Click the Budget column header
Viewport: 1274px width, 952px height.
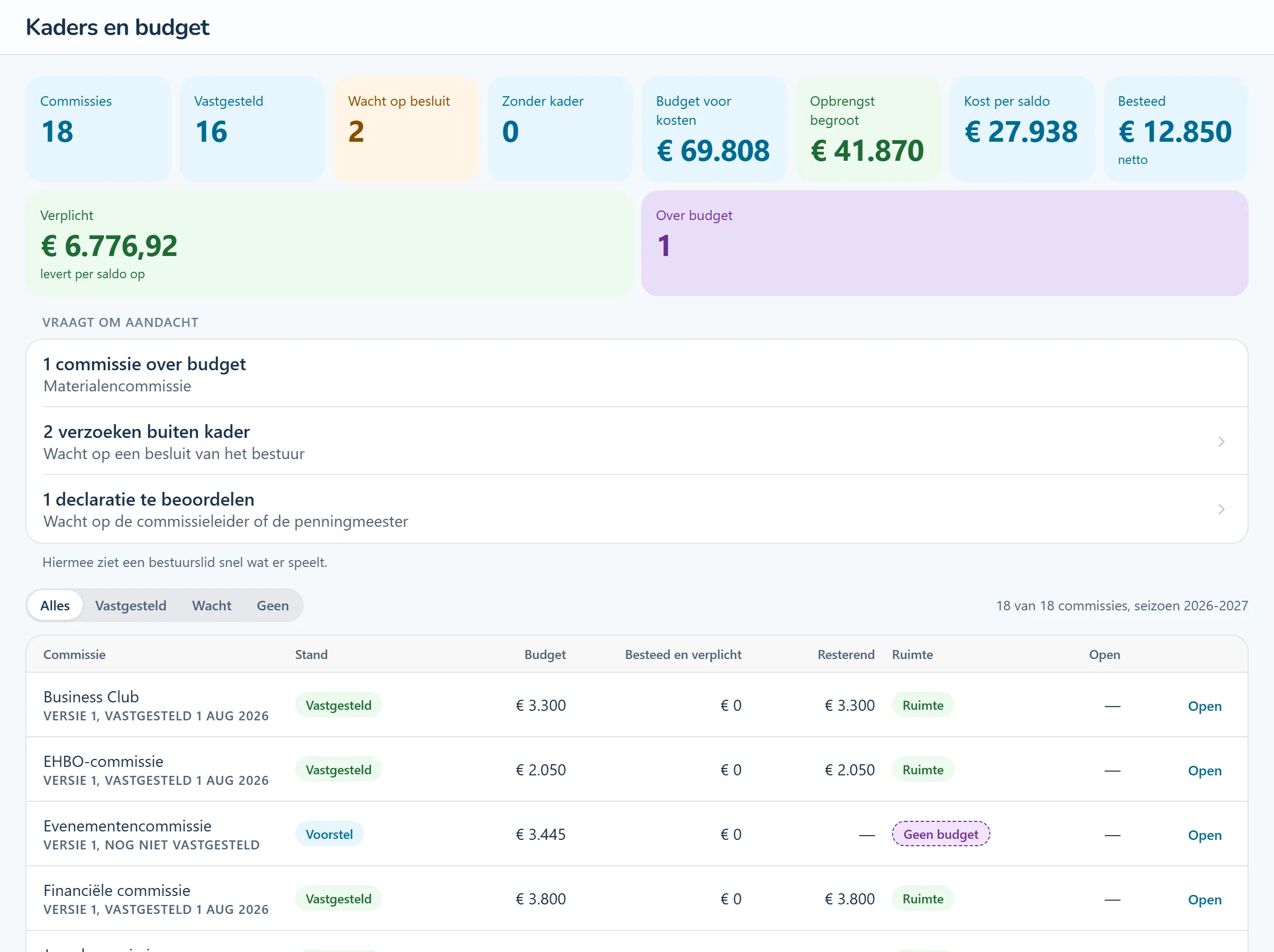[x=545, y=654]
